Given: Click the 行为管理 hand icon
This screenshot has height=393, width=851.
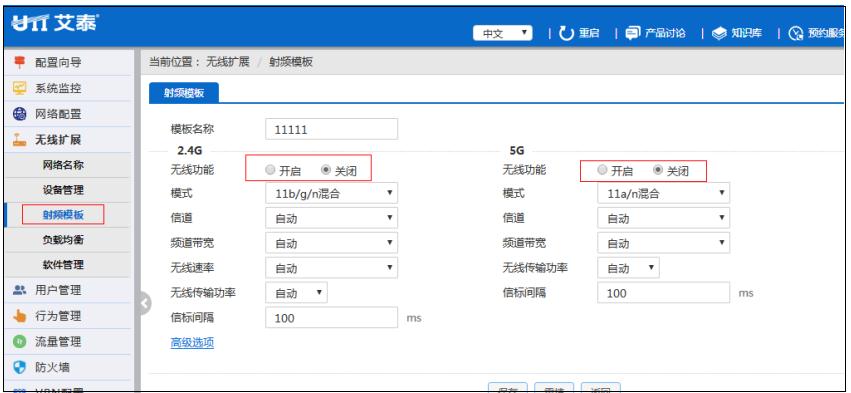Looking at the screenshot, I should pos(20,316).
